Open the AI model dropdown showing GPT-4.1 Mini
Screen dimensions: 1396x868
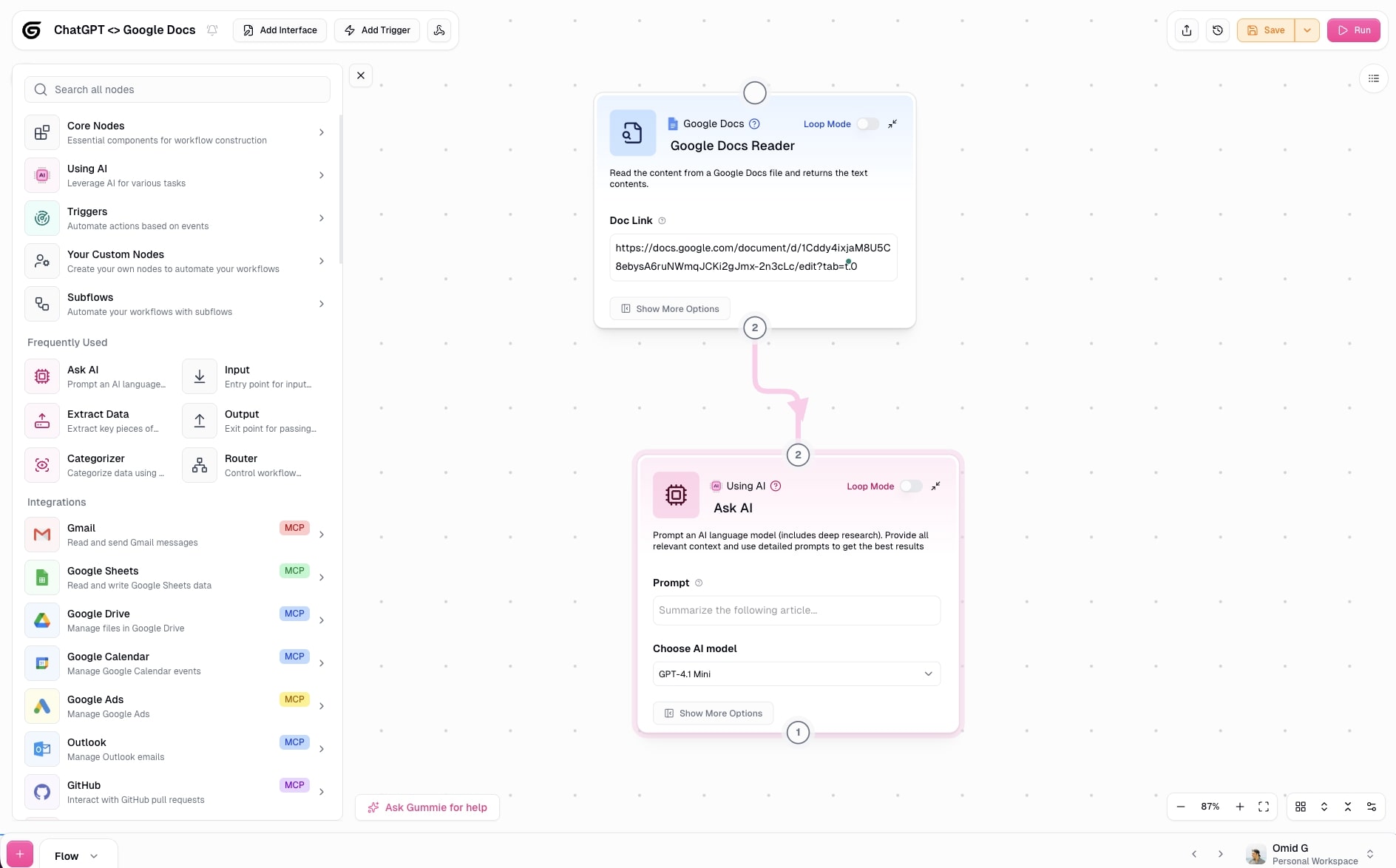pyautogui.click(x=796, y=674)
